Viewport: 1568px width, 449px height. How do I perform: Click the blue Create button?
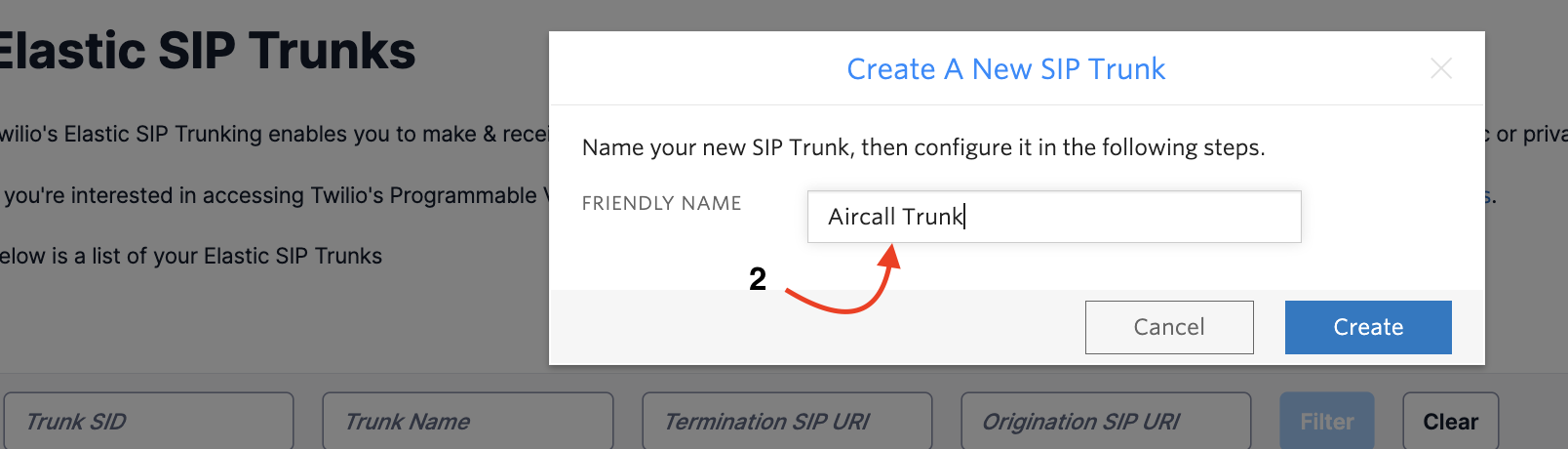(1368, 327)
